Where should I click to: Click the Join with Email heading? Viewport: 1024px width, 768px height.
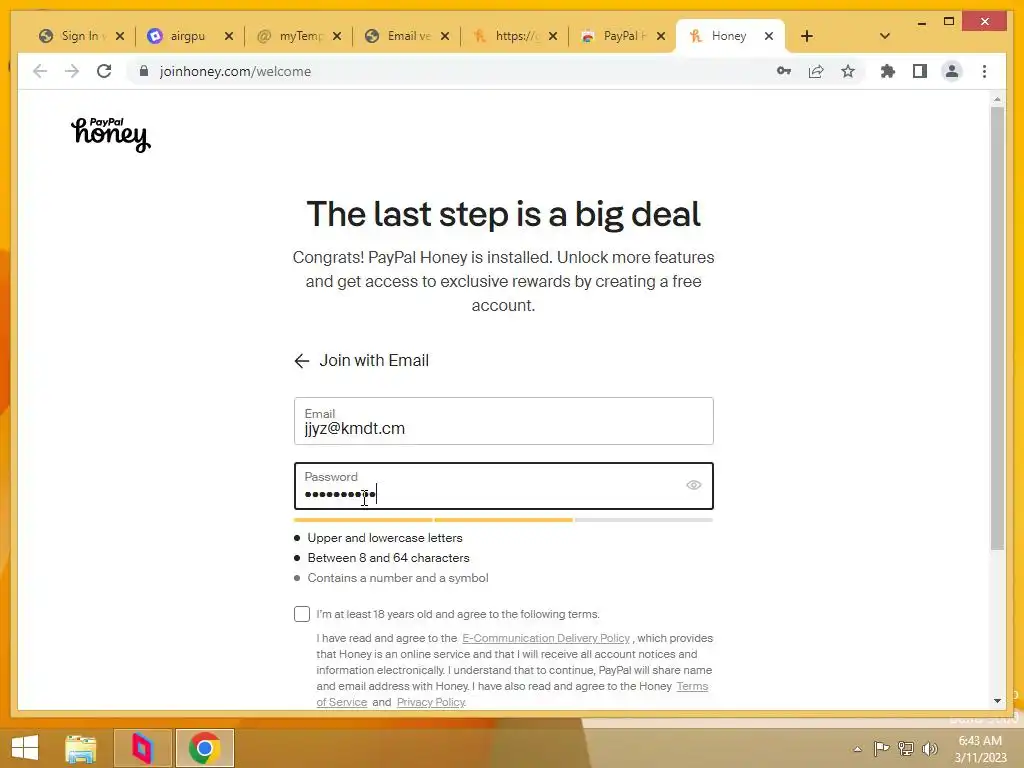[x=374, y=360]
